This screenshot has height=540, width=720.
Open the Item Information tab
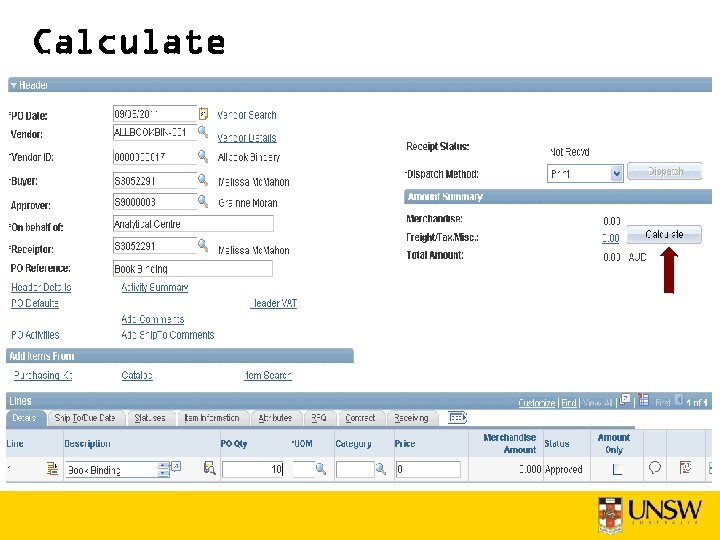pyautogui.click(x=212, y=418)
